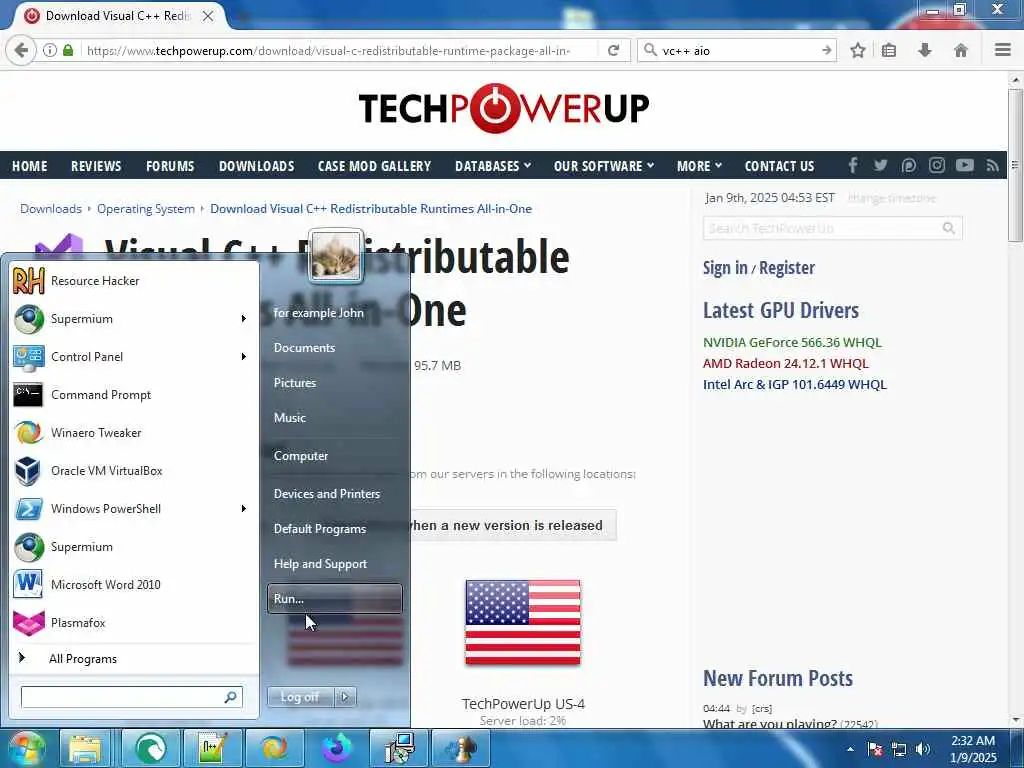Image resolution: width=1024 pixels, height=768 pixels.
Task: Open the MORE dropdown in the site nav
Action: 699,166
